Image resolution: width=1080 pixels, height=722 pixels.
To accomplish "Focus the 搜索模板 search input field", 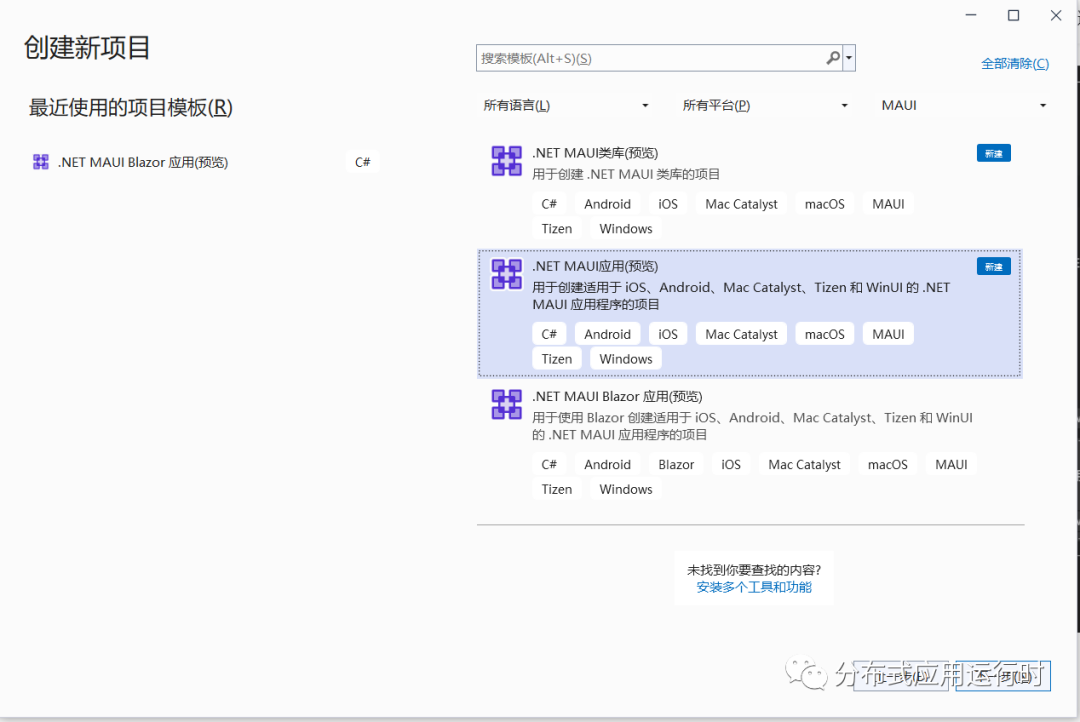I will 651,58.
